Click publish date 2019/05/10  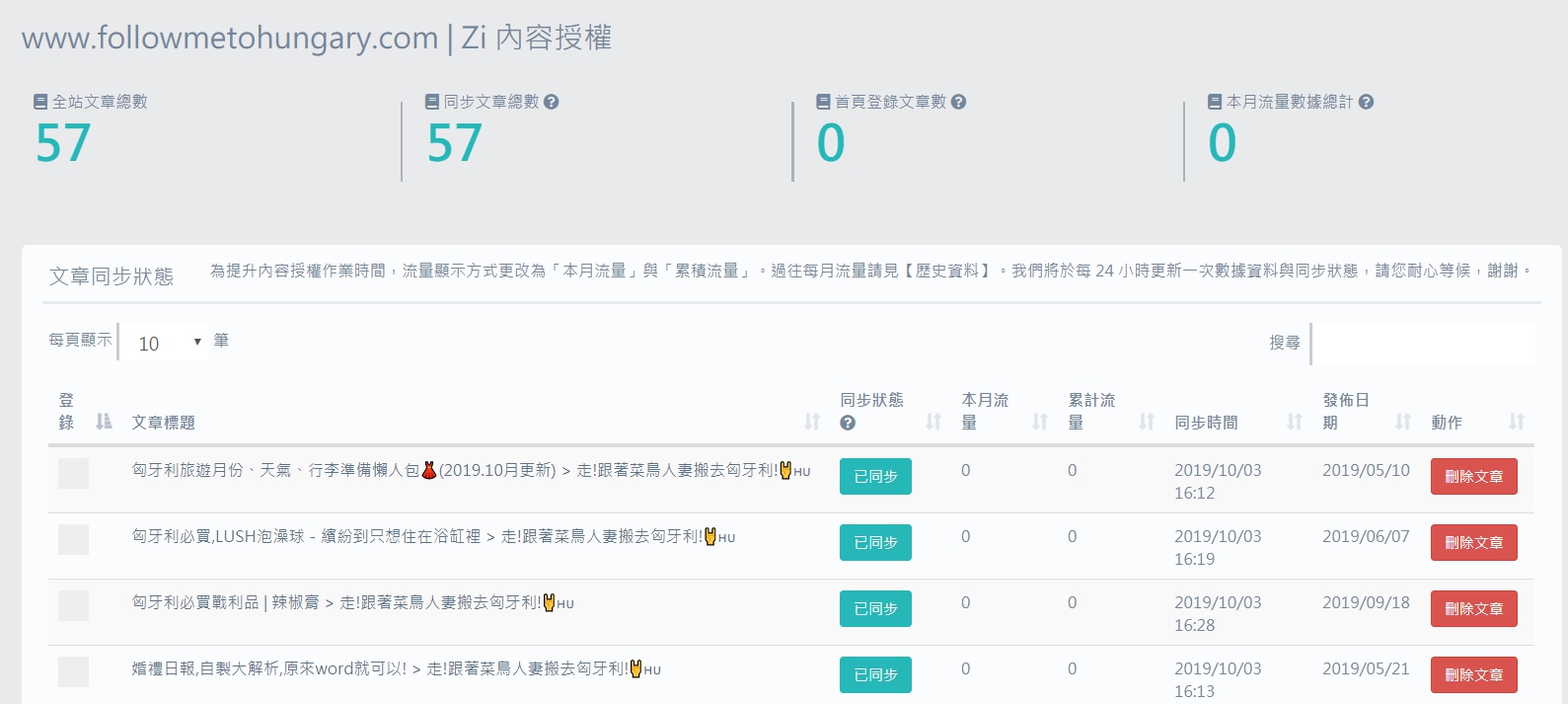[x=1366, y=470]
